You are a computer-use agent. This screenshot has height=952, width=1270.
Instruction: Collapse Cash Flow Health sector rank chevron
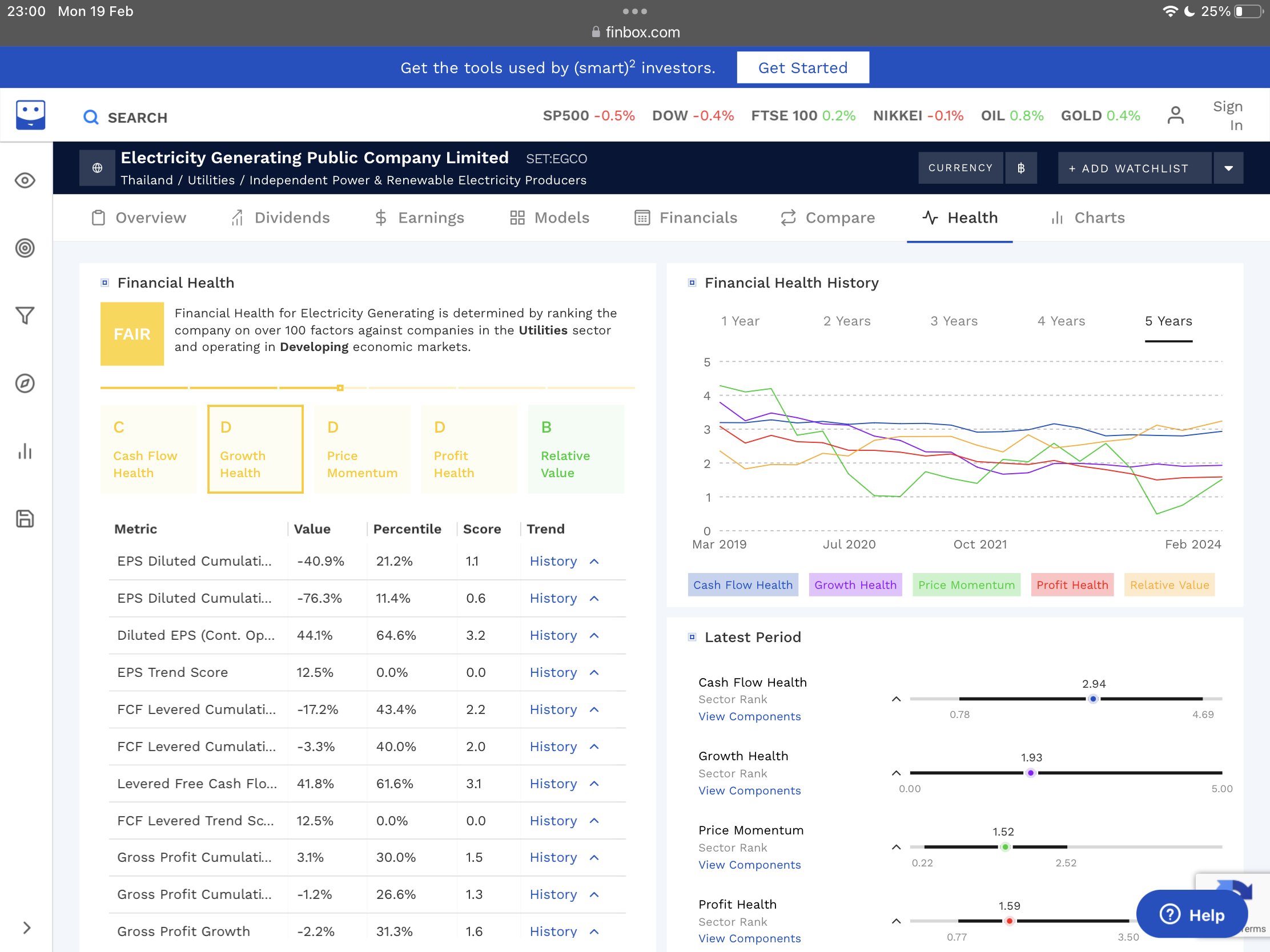[x=896, y=699]
